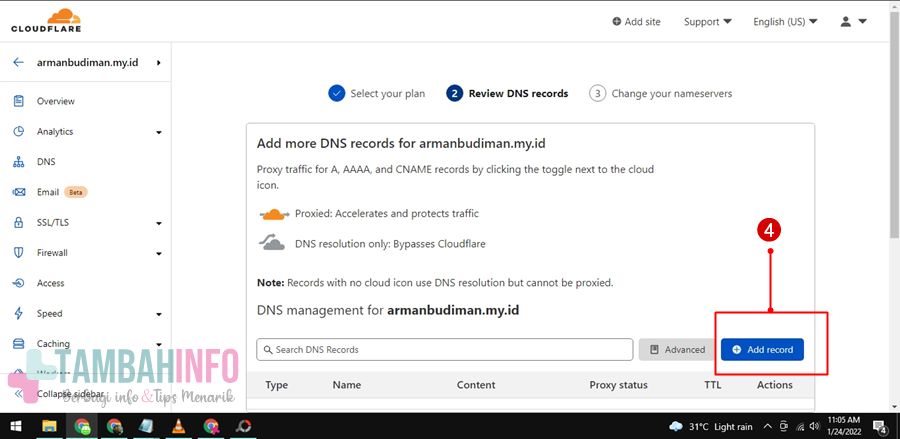Open the Windows notification center
The image size is (900, 439).
(x=880, y=426)
